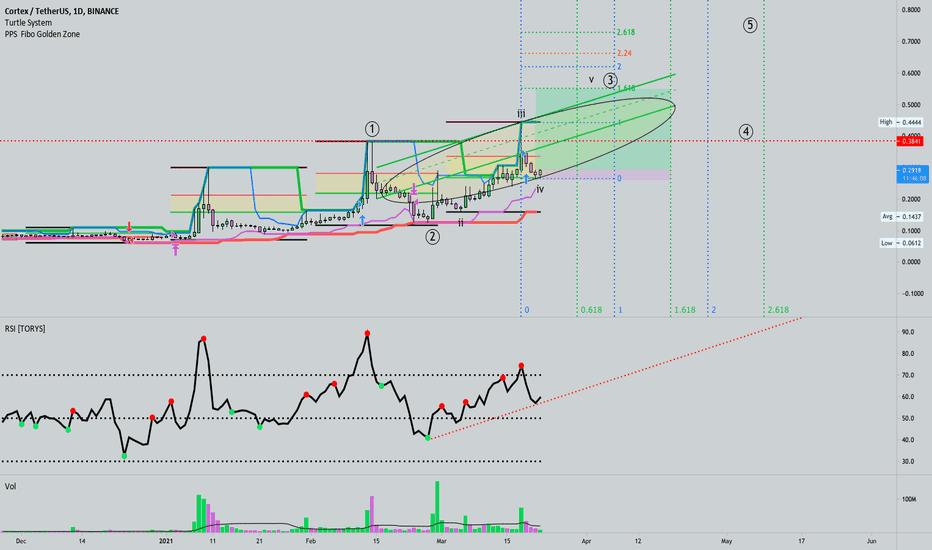Click the sub-wave iii label
The width and height of the screenshot is (932, 550).
(521, 113)
